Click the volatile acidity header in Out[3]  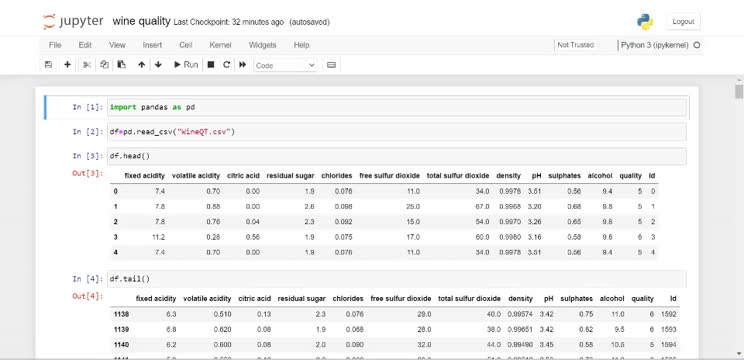click(x=196, y=175)
